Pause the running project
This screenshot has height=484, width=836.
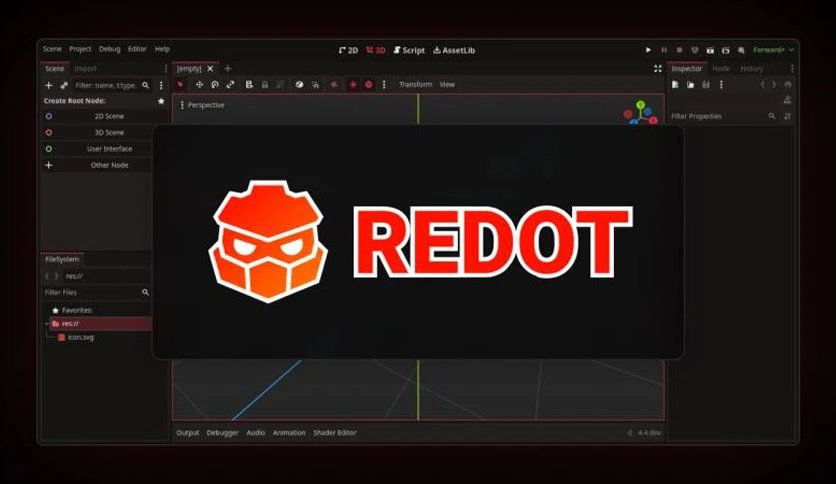pos(664,50)
